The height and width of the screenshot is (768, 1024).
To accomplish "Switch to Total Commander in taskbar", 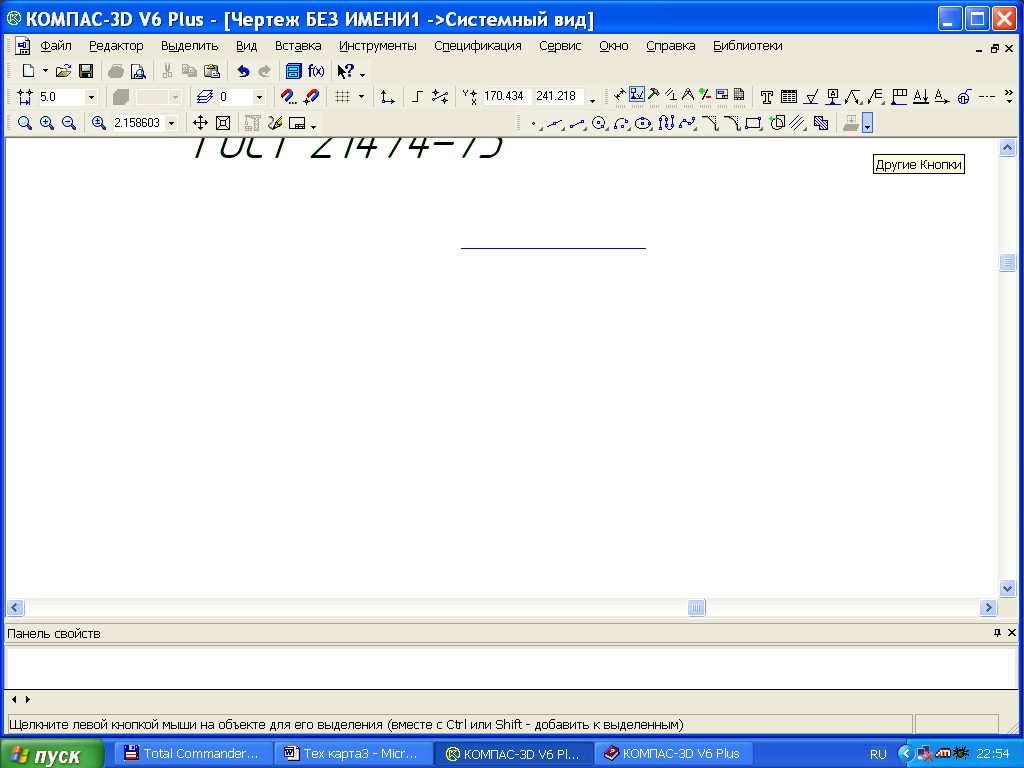I will pos(193,754).
